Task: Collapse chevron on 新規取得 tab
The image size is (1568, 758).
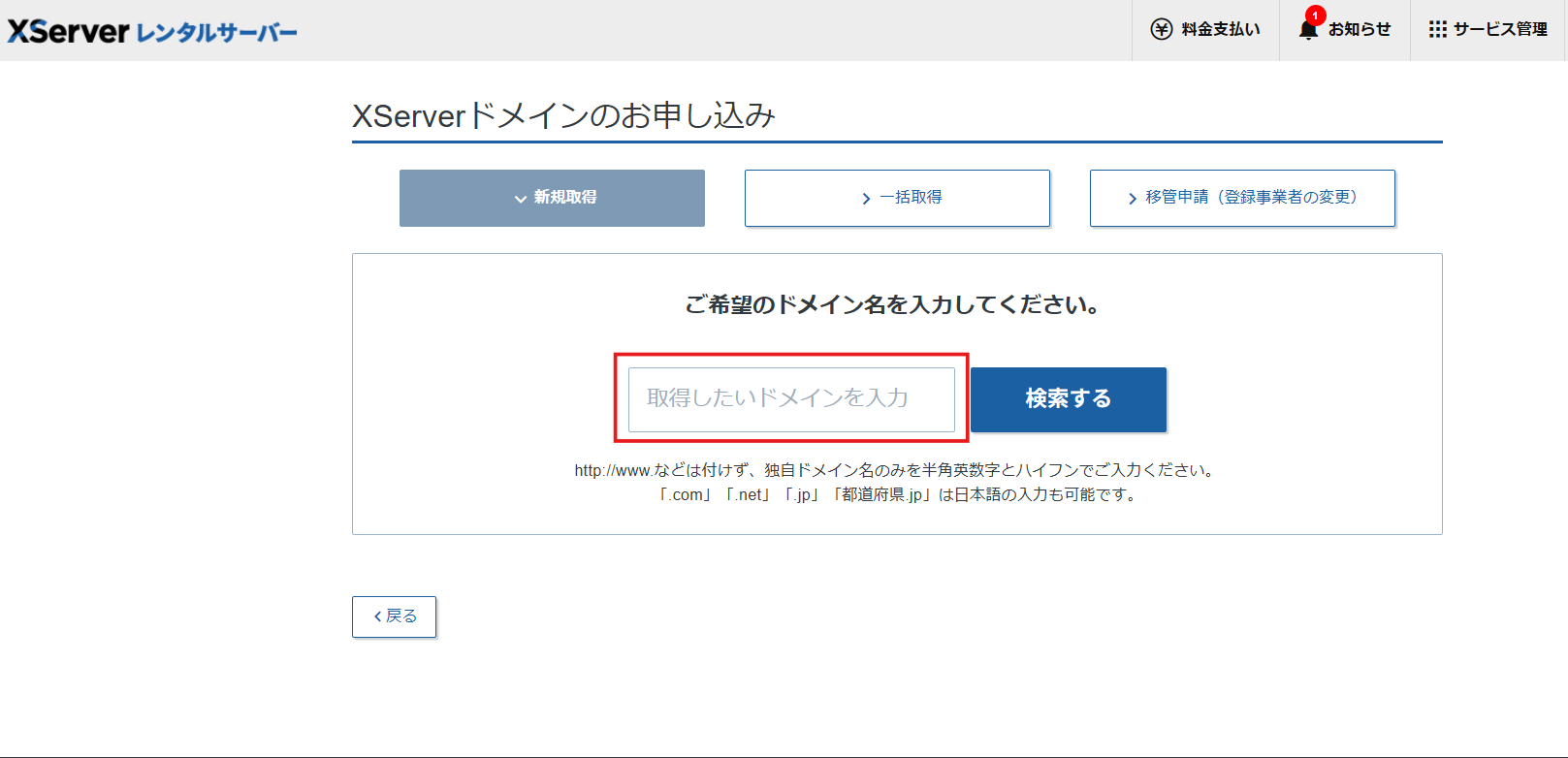Action: [x=521, y=199]
